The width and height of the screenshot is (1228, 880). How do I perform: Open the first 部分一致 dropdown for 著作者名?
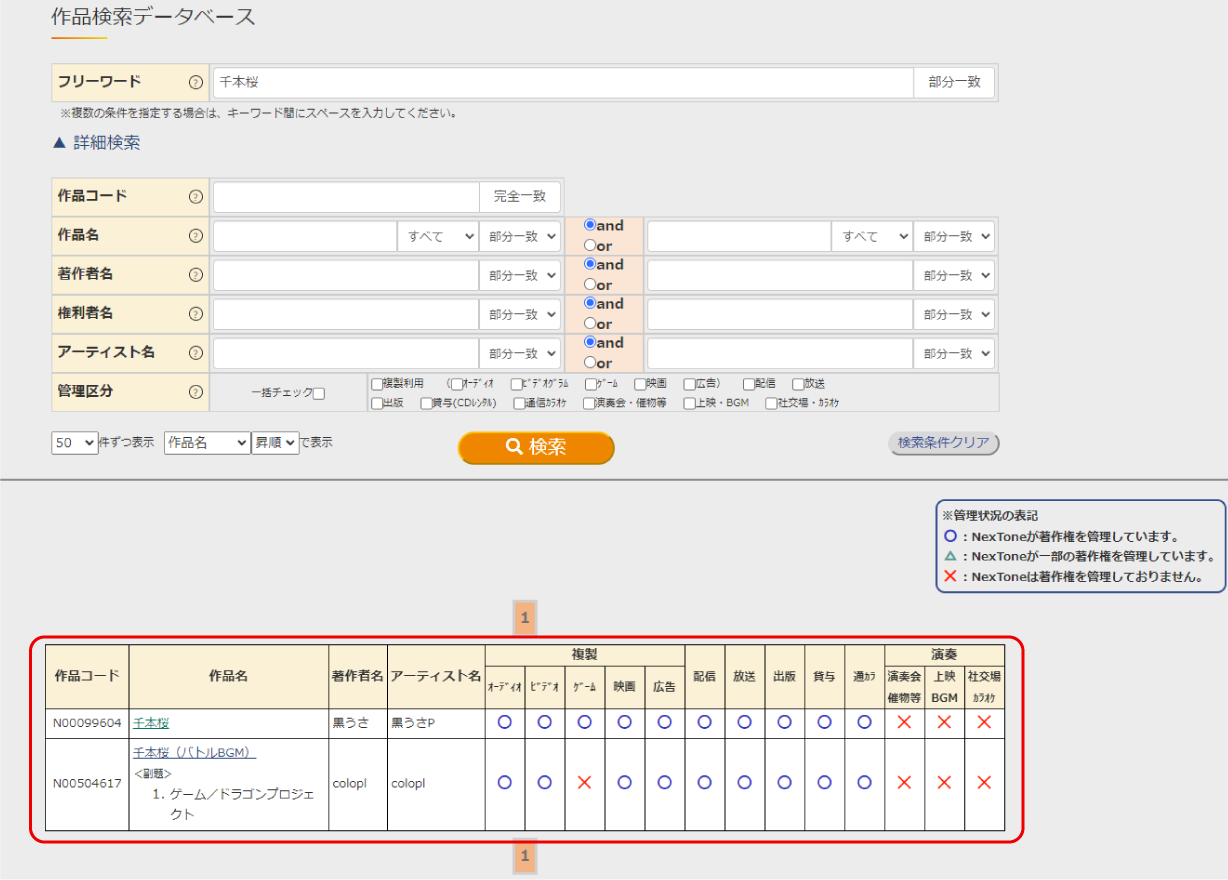[x=520, y=275]
